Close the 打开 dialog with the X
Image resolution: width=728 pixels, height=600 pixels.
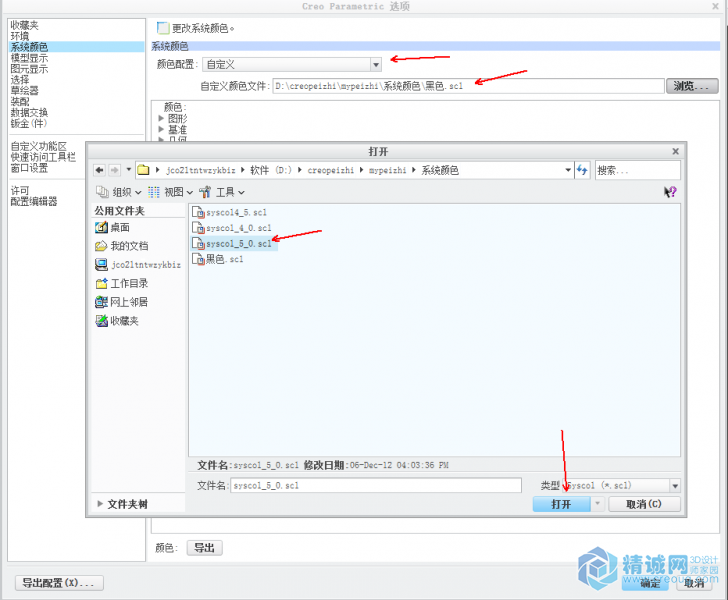[x=676, y=151]
